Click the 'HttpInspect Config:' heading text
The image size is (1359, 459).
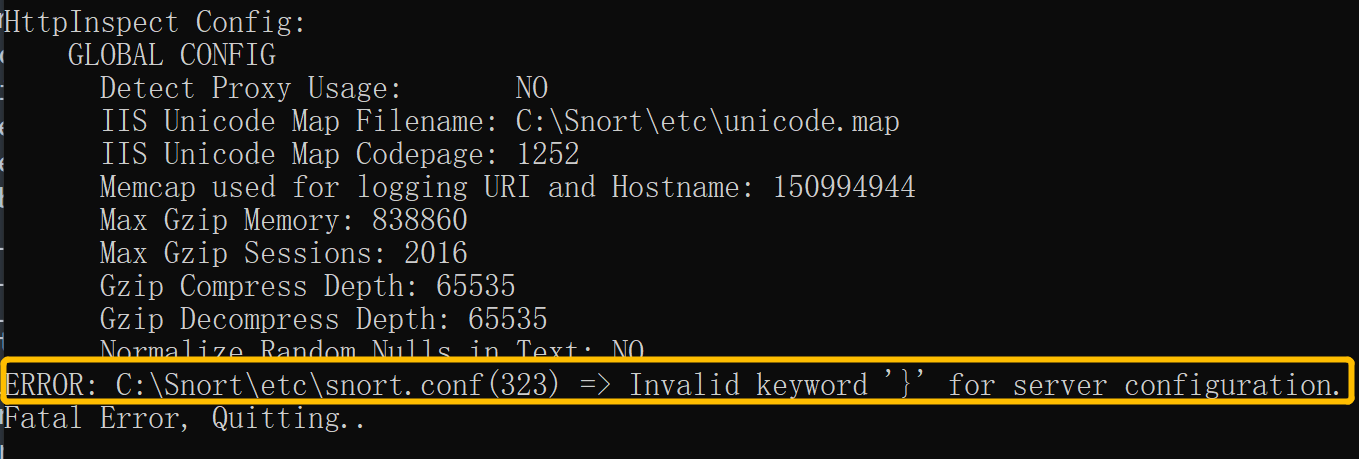tap(155, 22)
